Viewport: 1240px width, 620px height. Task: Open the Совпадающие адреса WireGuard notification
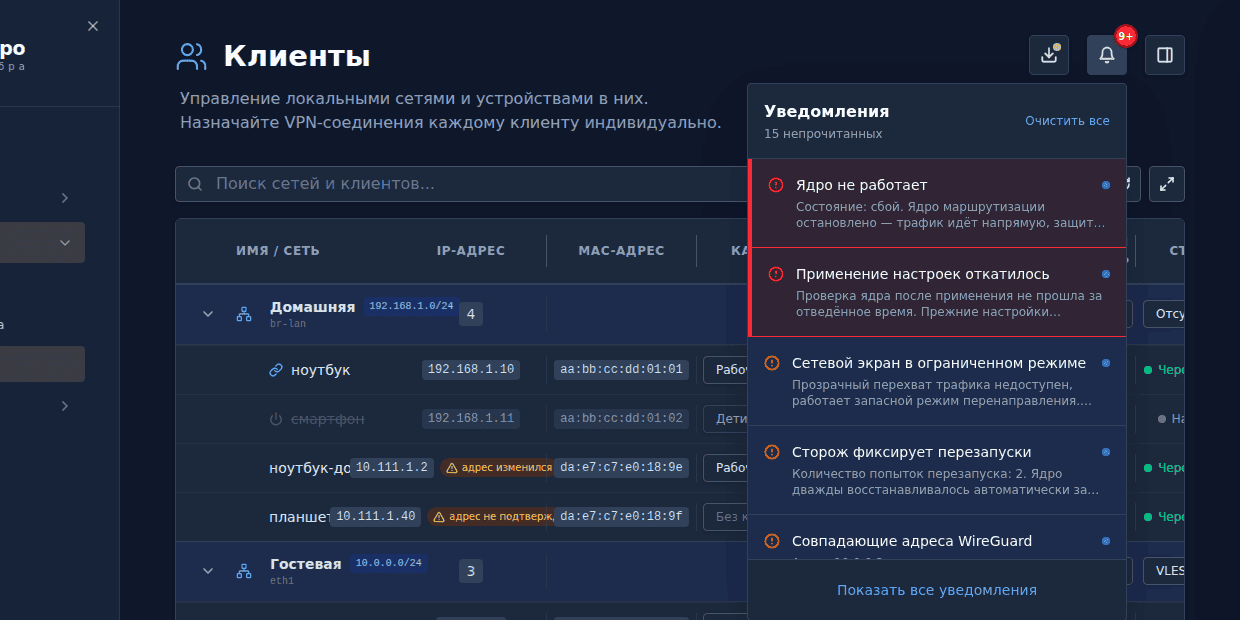pyautogui.click(x=937, y=537)
